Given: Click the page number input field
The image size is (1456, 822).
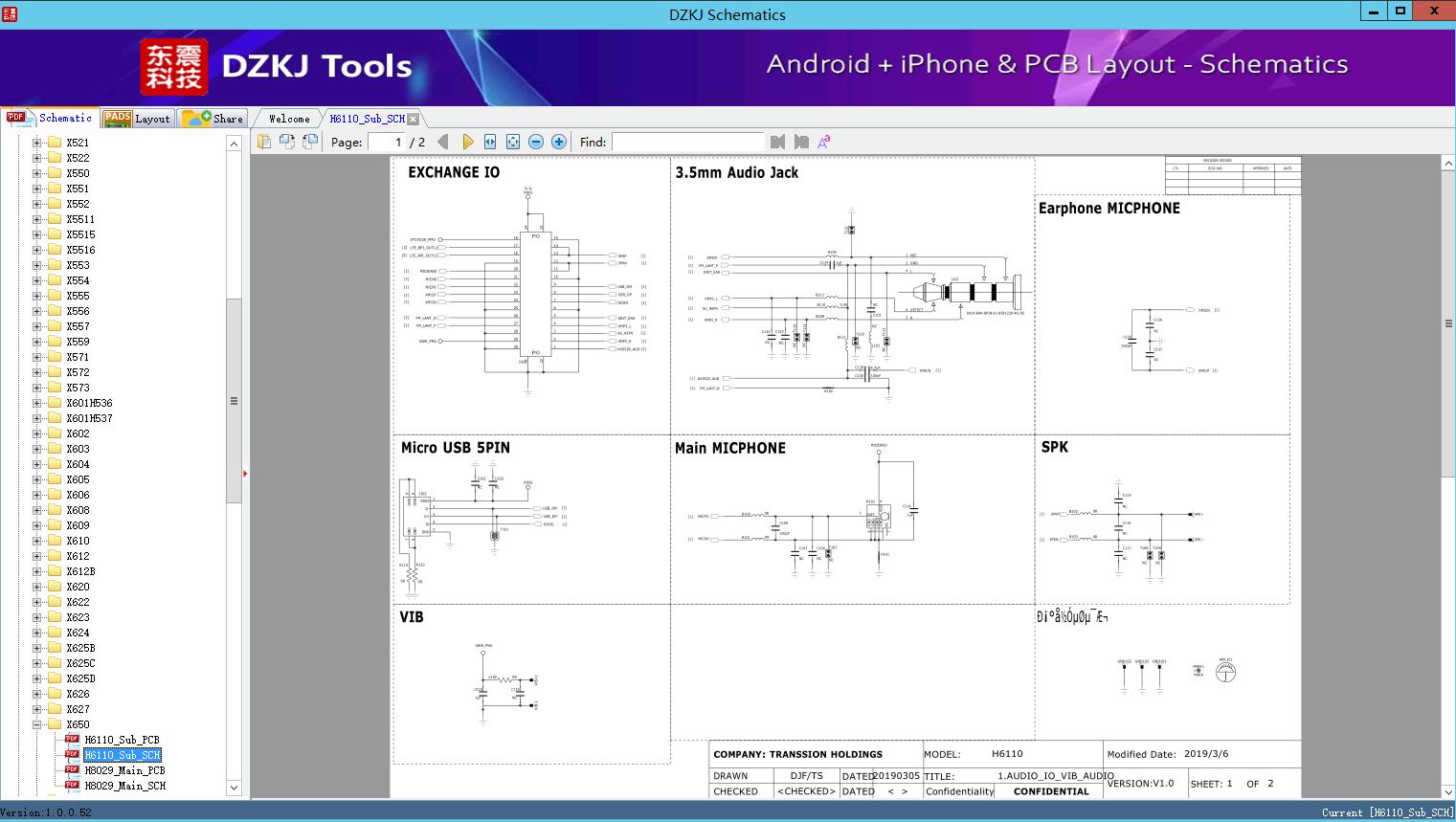Looking at the screenshot, I should click(386, 142).
